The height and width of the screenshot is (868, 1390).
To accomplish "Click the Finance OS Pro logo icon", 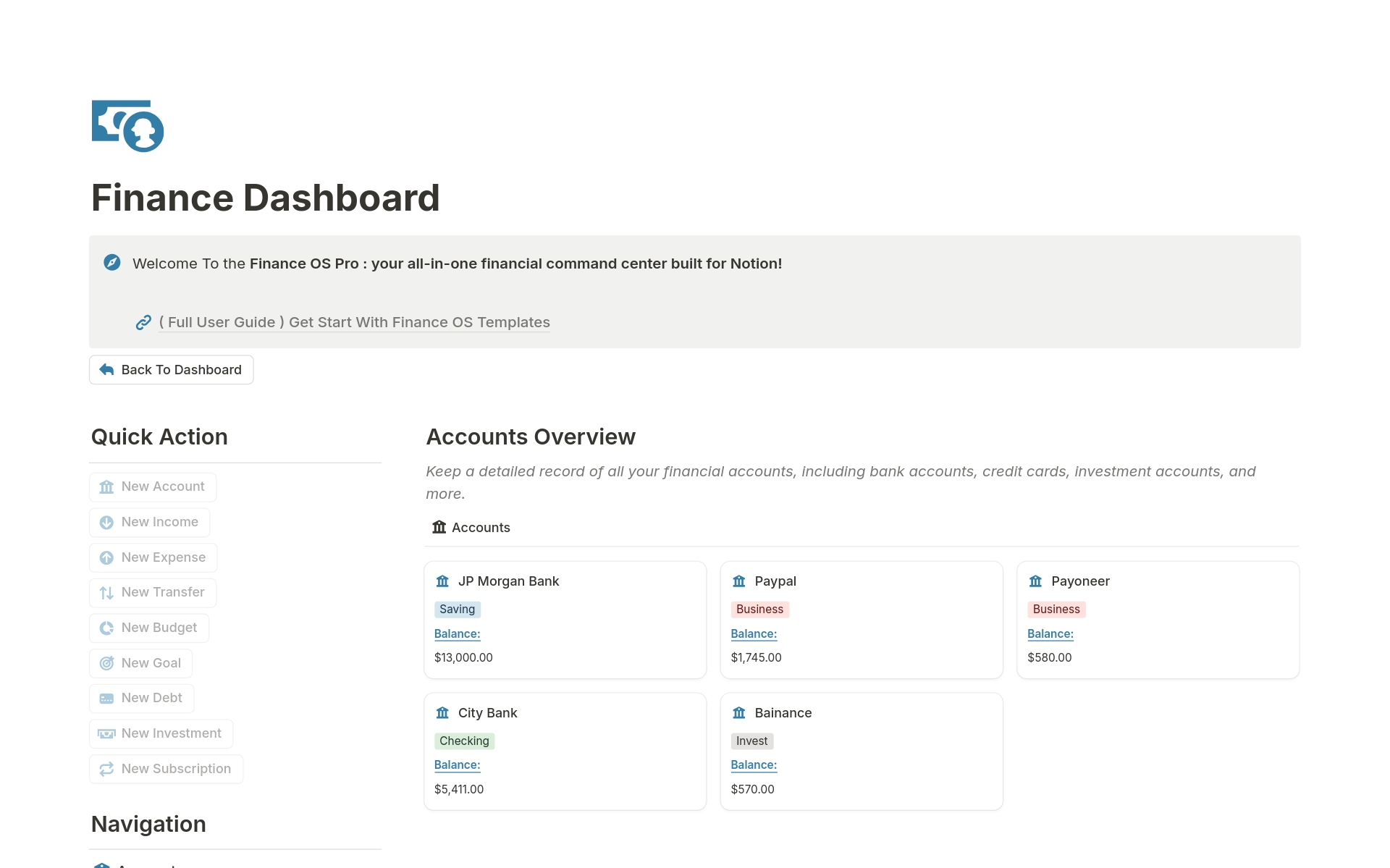I will pos(127,125).
